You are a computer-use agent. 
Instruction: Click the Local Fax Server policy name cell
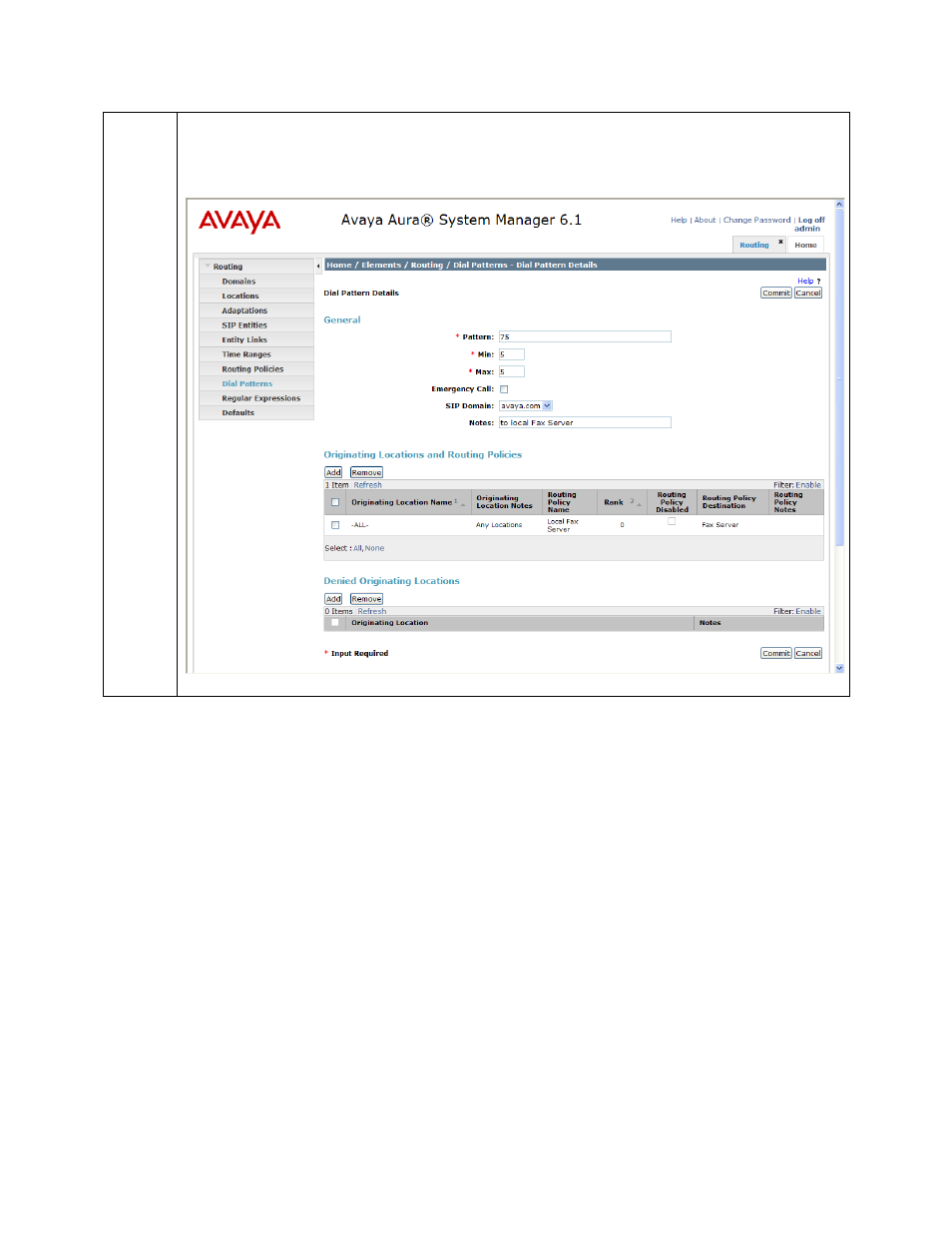[x=564, y=525]
